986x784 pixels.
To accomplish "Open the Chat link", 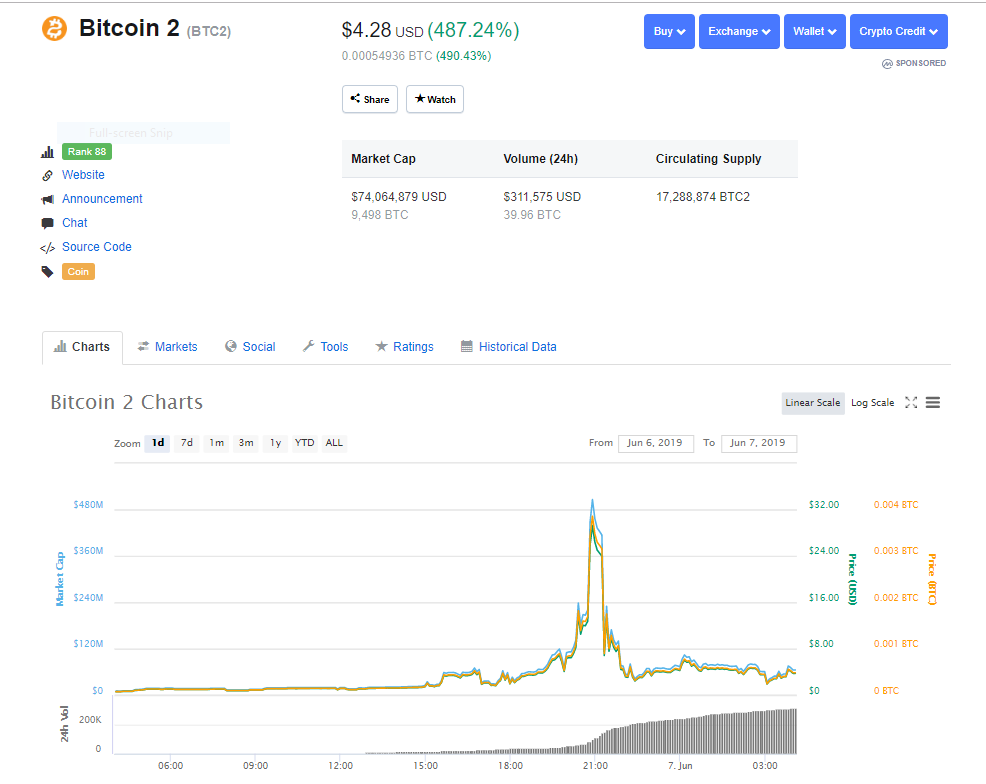I will [x=74, y=223].
